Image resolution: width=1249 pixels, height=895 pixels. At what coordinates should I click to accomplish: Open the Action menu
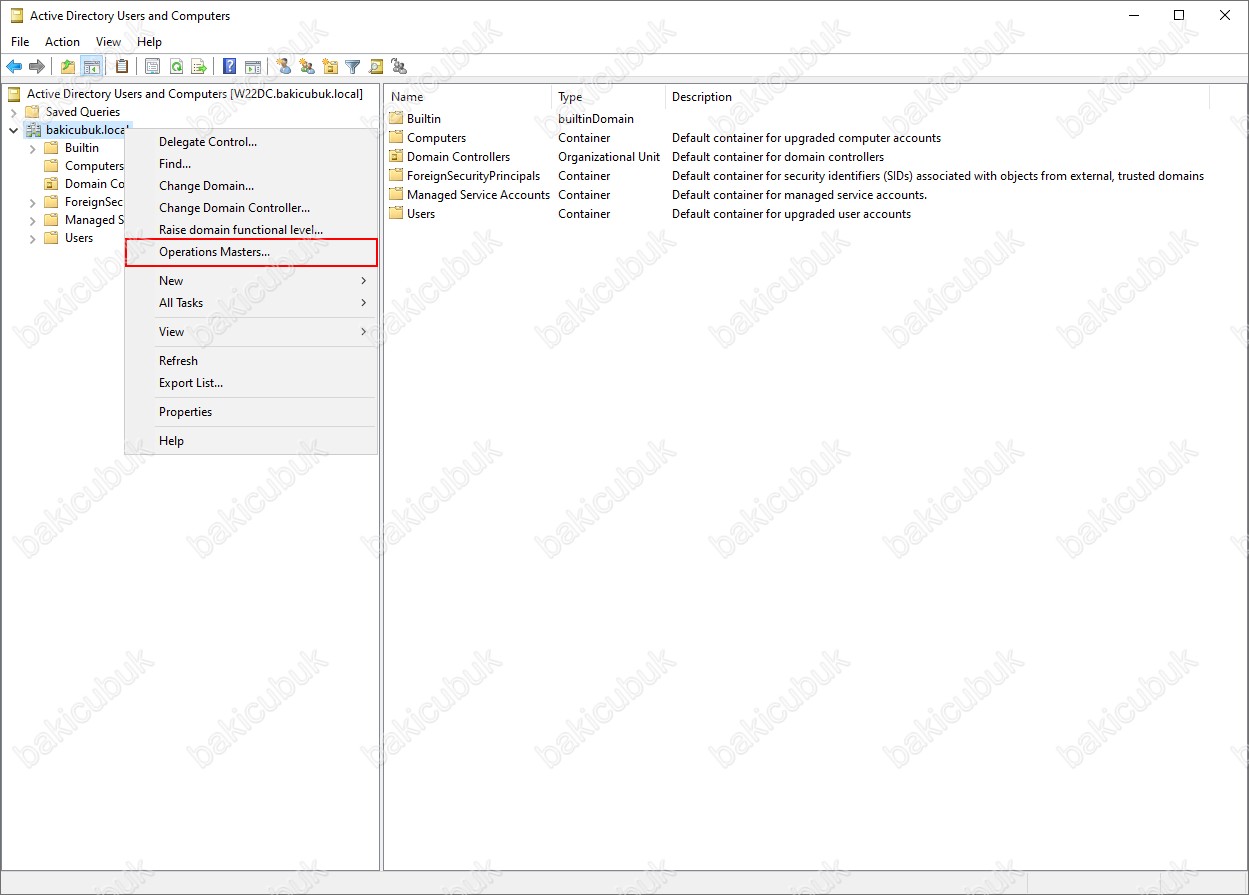(62, 42)
